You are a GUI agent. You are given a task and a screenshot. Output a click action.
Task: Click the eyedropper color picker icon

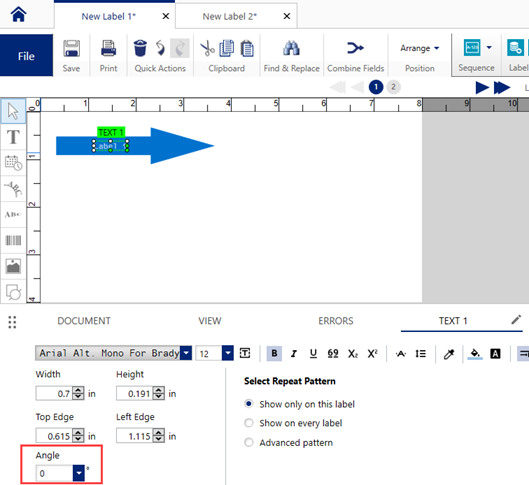[449, 353]
